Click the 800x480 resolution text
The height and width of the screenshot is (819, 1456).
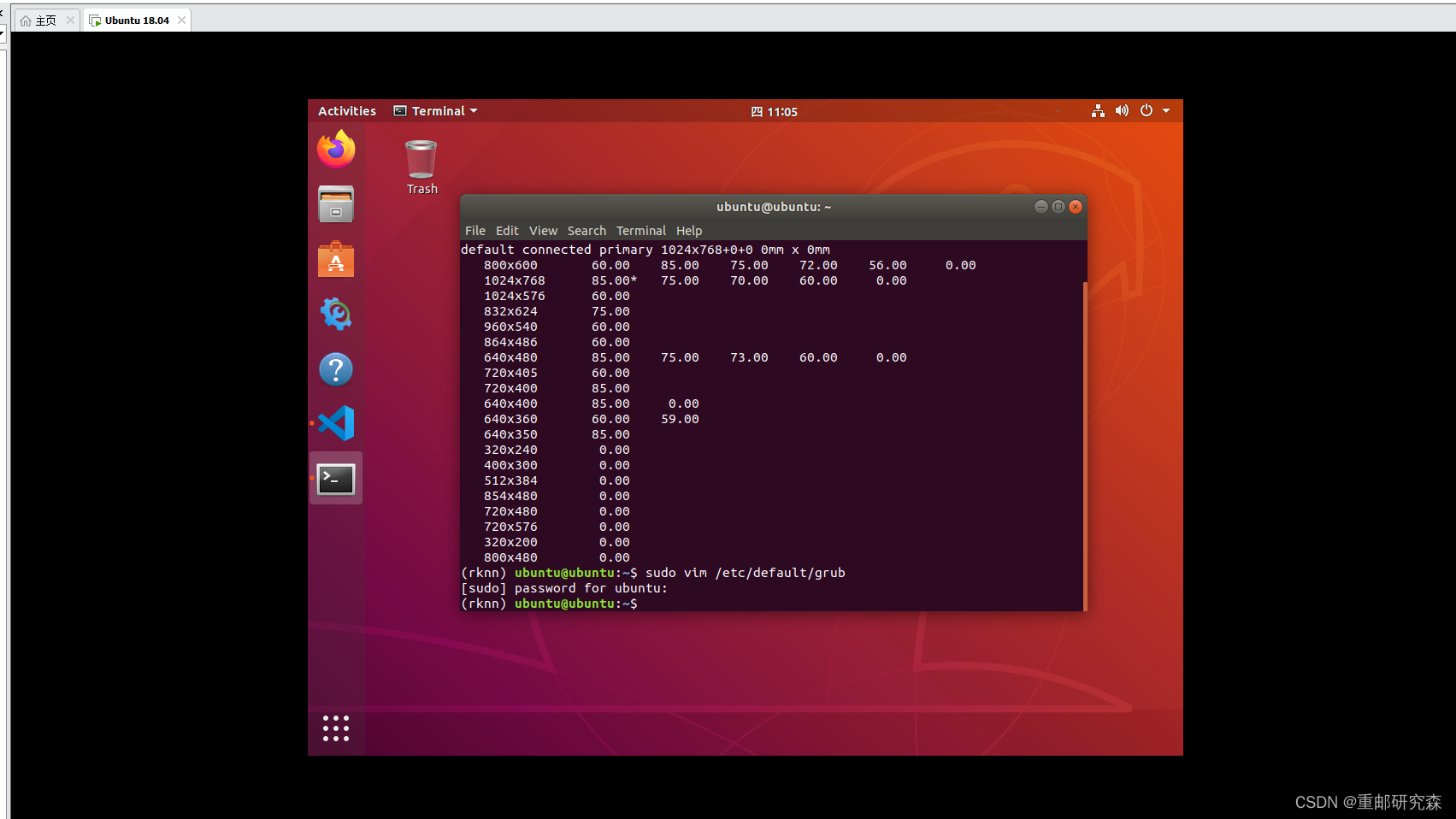[x=510, y=557]
